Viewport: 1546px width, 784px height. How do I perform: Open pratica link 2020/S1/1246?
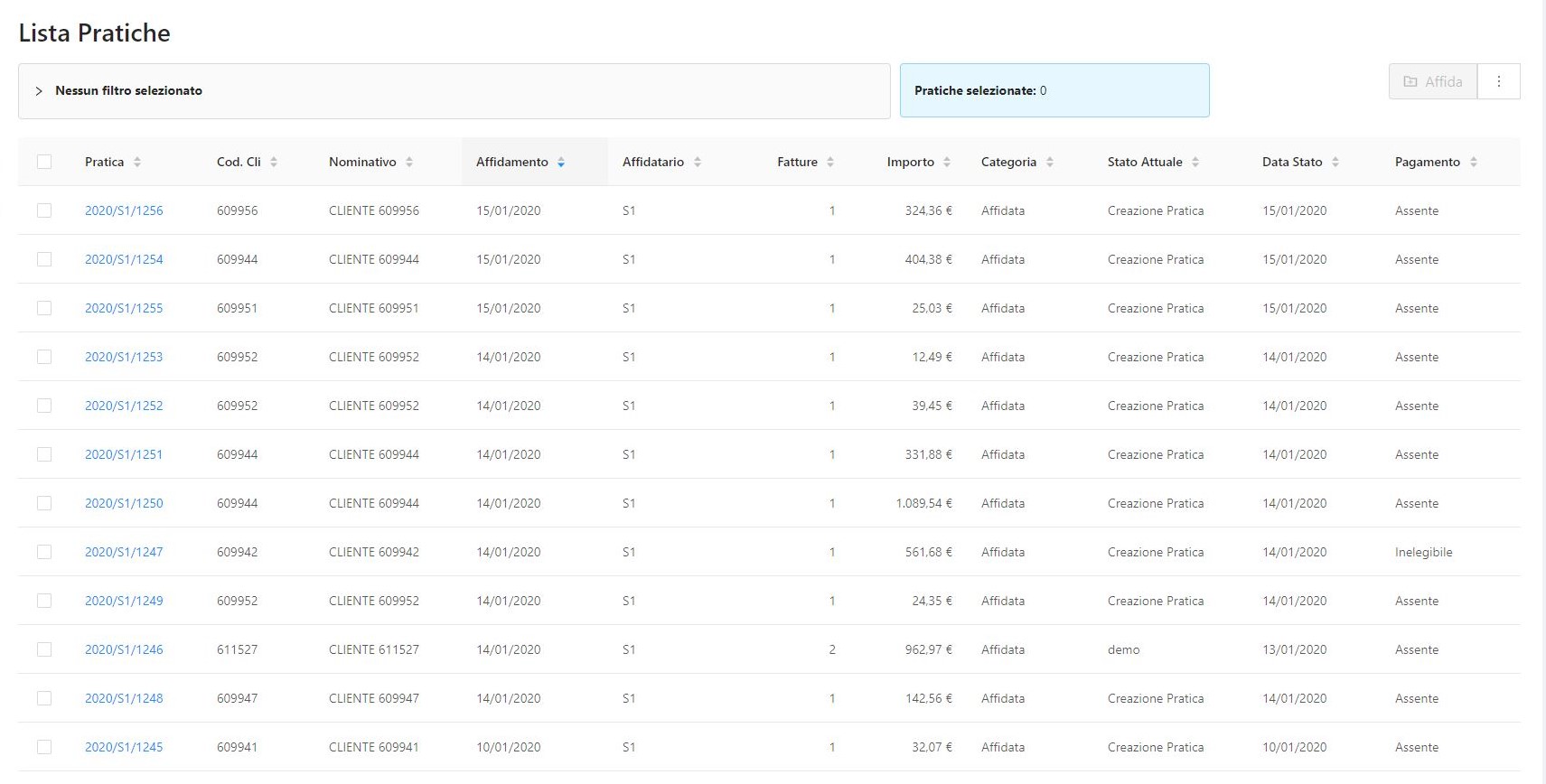coord(124,649)
